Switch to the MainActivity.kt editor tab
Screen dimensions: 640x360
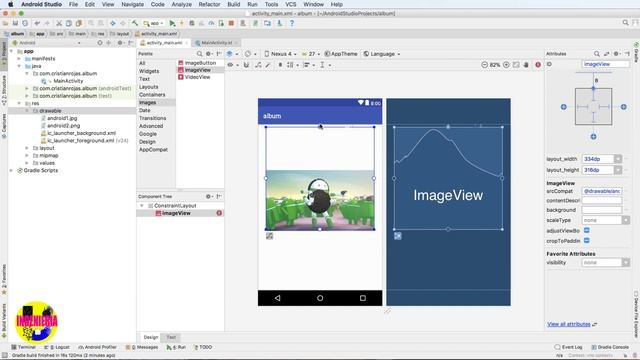click(216, 43)
